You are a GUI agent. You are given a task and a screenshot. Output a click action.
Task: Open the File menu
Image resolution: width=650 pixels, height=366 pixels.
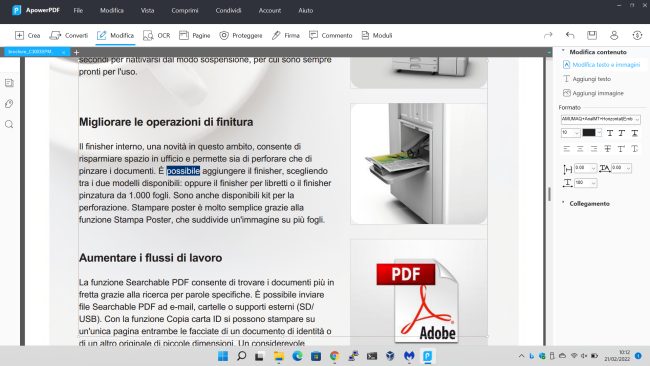(x=78, y=10)
